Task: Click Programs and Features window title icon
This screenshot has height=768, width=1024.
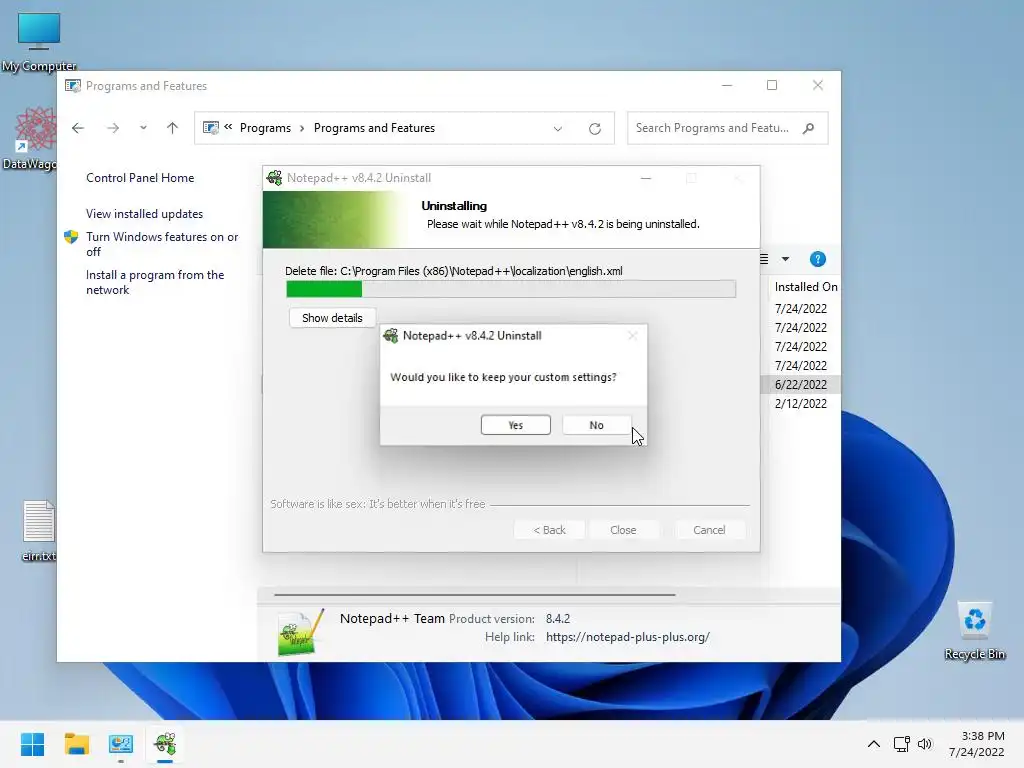Action: pyautogui.click(x=72, y=86)
